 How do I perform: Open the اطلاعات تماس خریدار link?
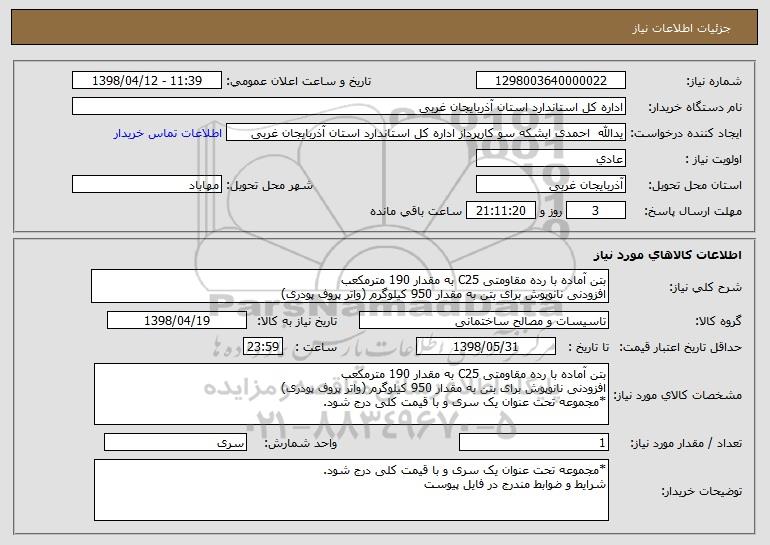(167, 134)
